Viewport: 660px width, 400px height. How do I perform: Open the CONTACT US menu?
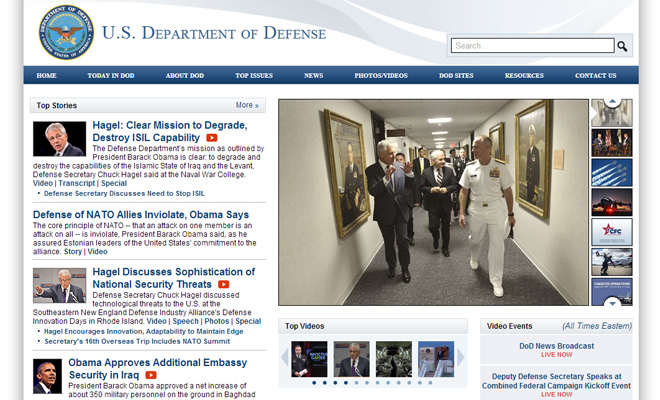(596, 75)
